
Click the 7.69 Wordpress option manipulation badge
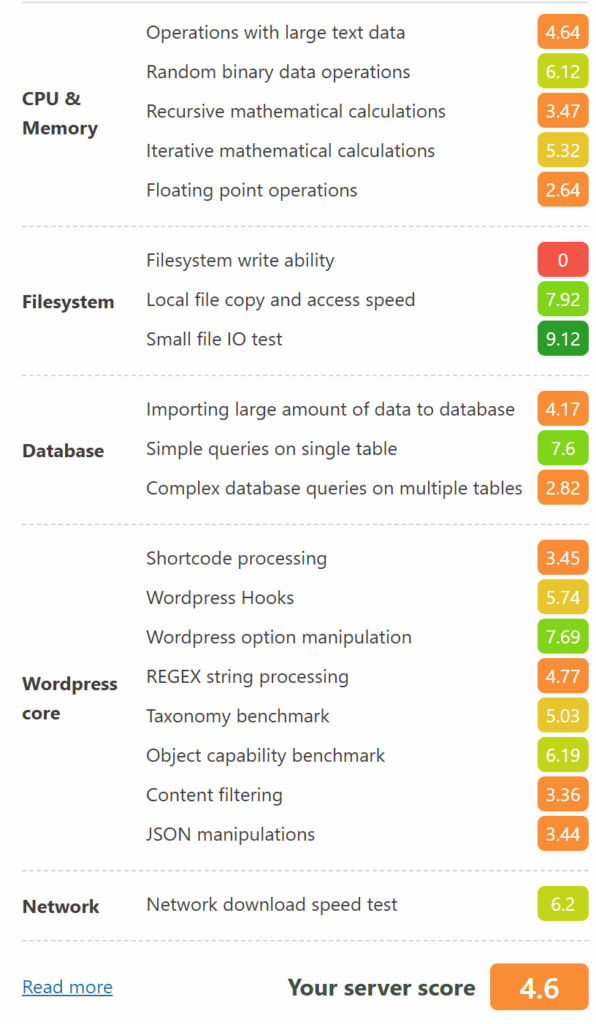[x=563, y=636]
